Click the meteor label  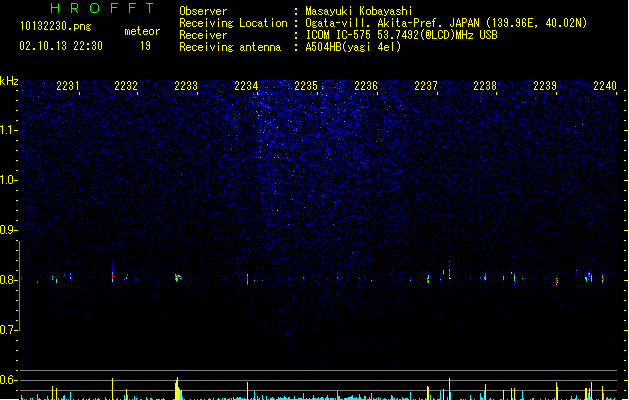point(142,31)
